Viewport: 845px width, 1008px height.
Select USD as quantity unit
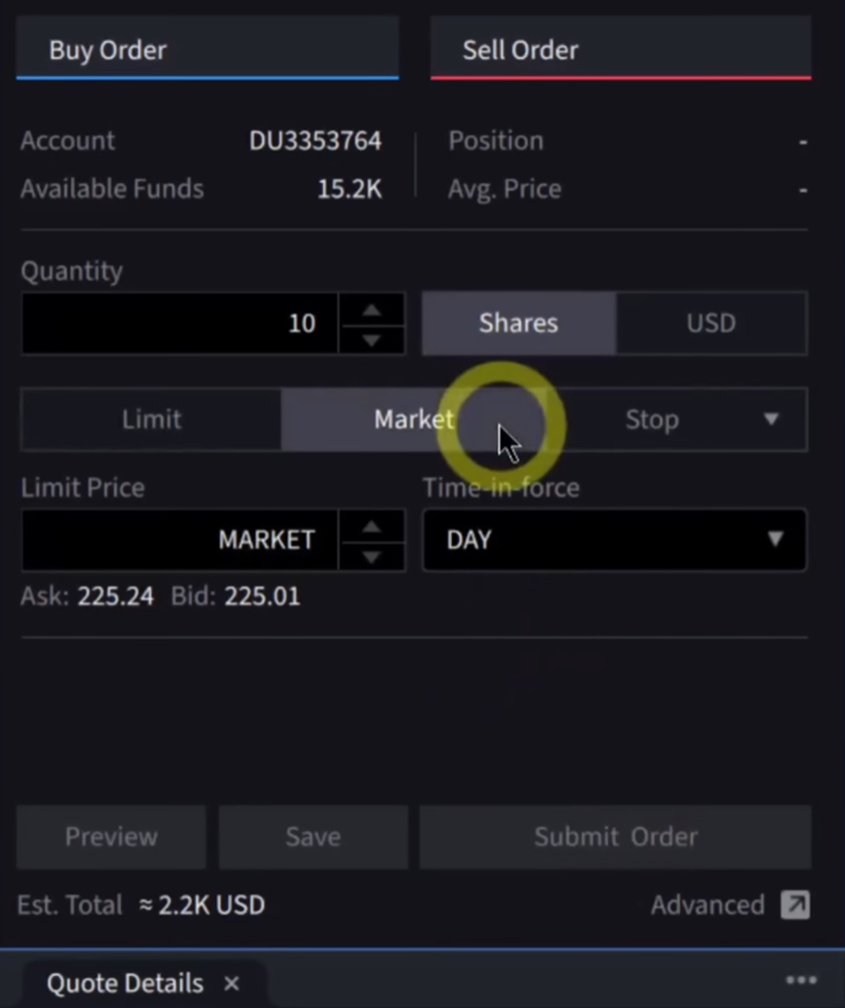click(711, 323)
